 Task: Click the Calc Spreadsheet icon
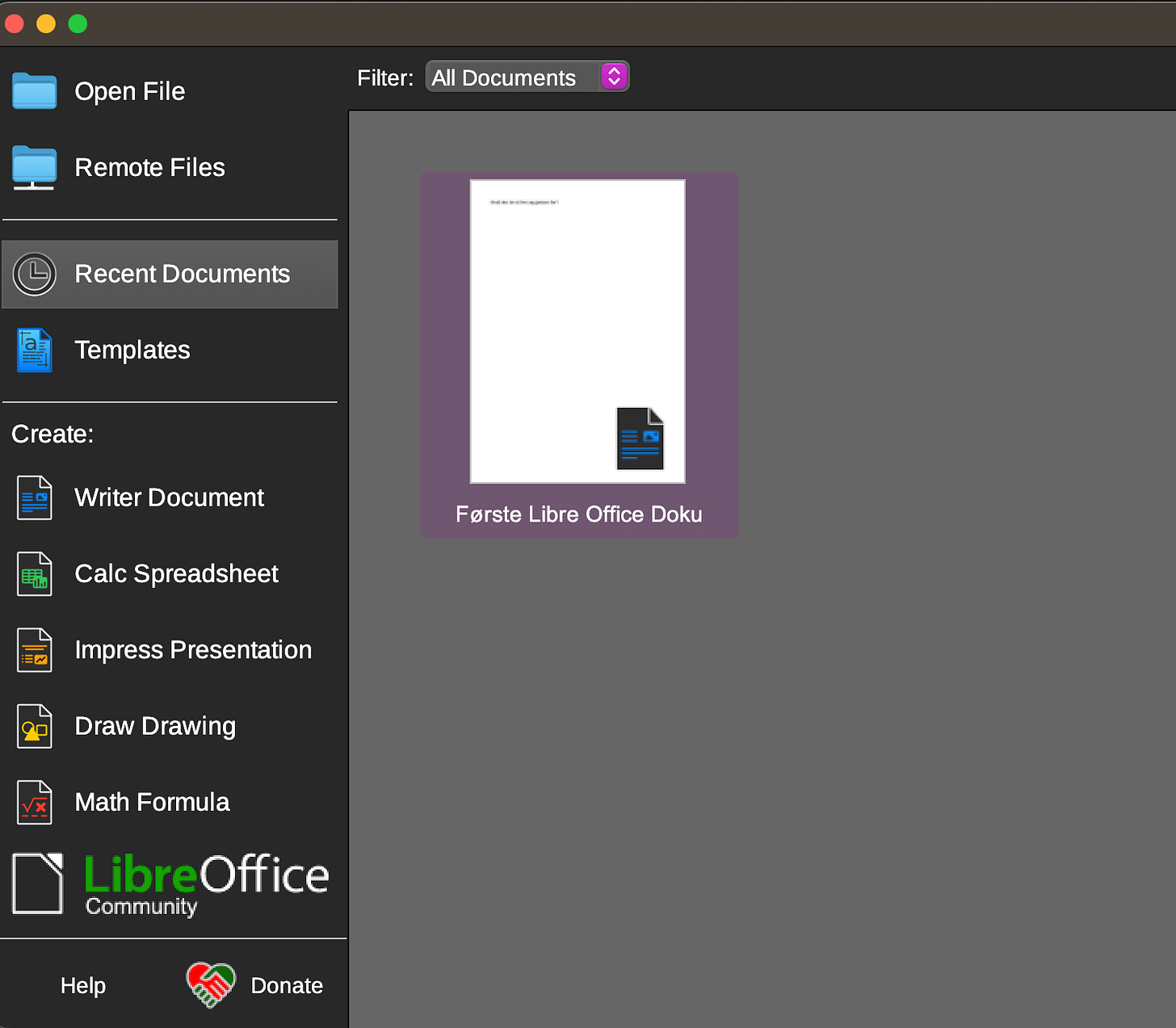coord(34,574)
